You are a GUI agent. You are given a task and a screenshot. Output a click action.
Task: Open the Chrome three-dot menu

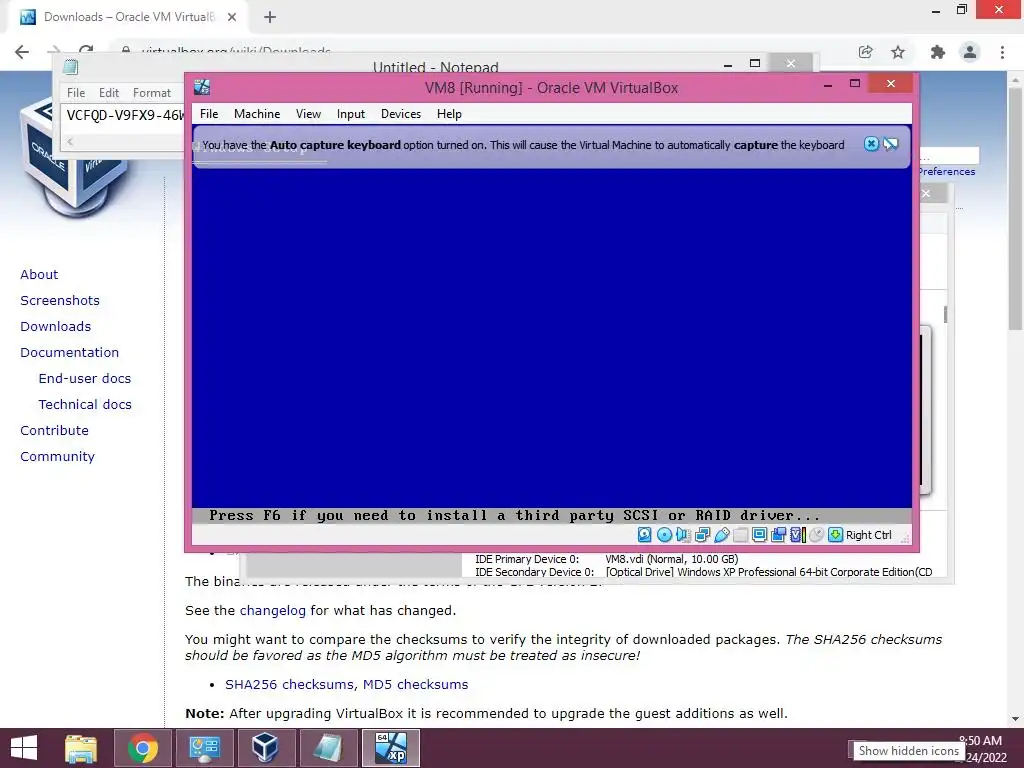1002,52
